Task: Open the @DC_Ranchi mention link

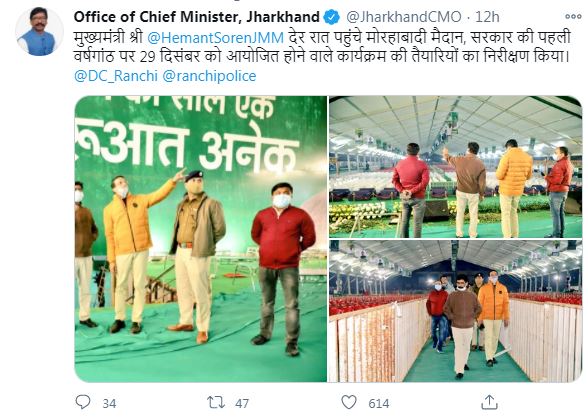Action: tap(116, 76)
